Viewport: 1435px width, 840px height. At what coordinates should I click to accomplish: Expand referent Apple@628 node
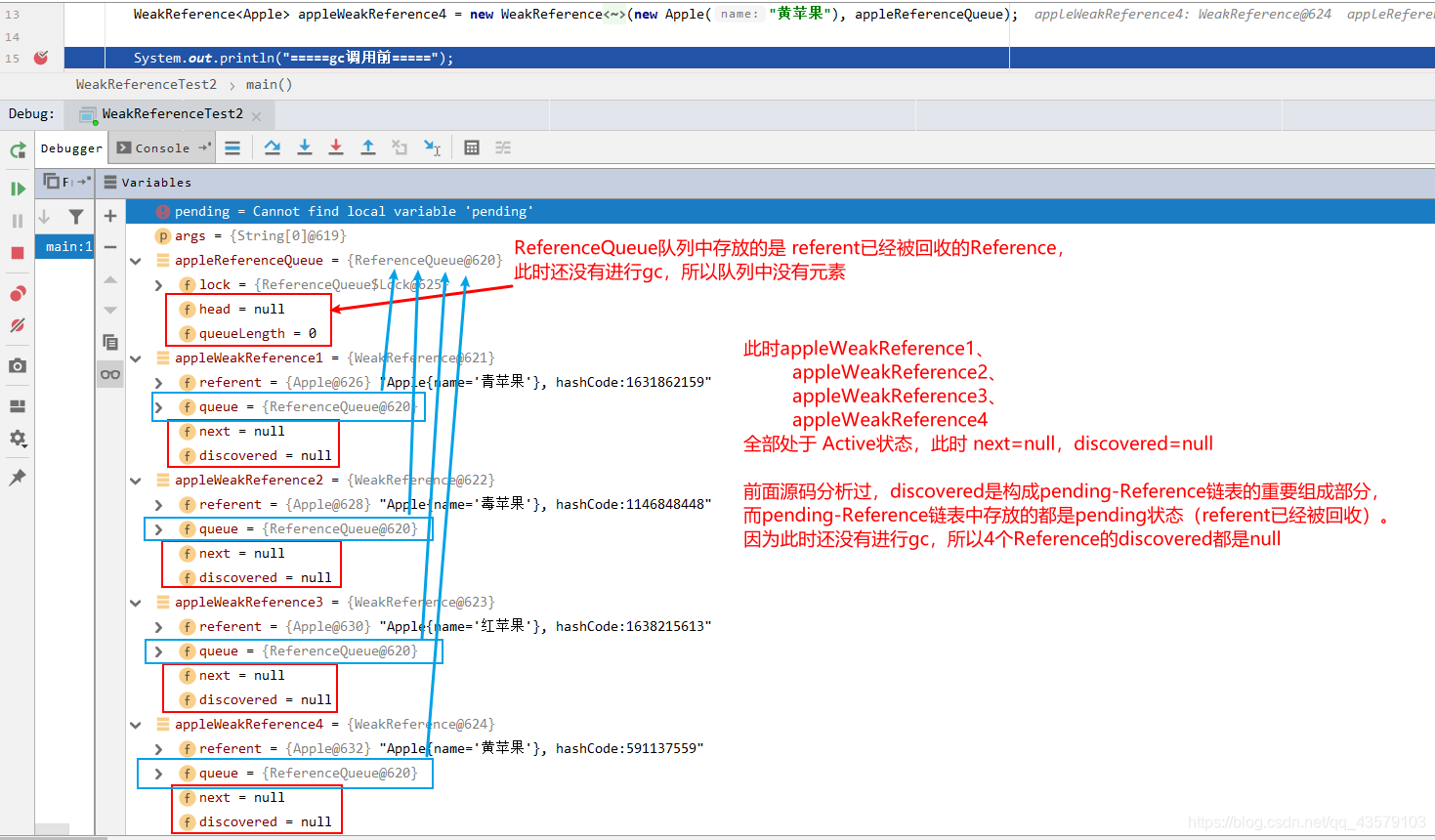(x=158, y=505)
